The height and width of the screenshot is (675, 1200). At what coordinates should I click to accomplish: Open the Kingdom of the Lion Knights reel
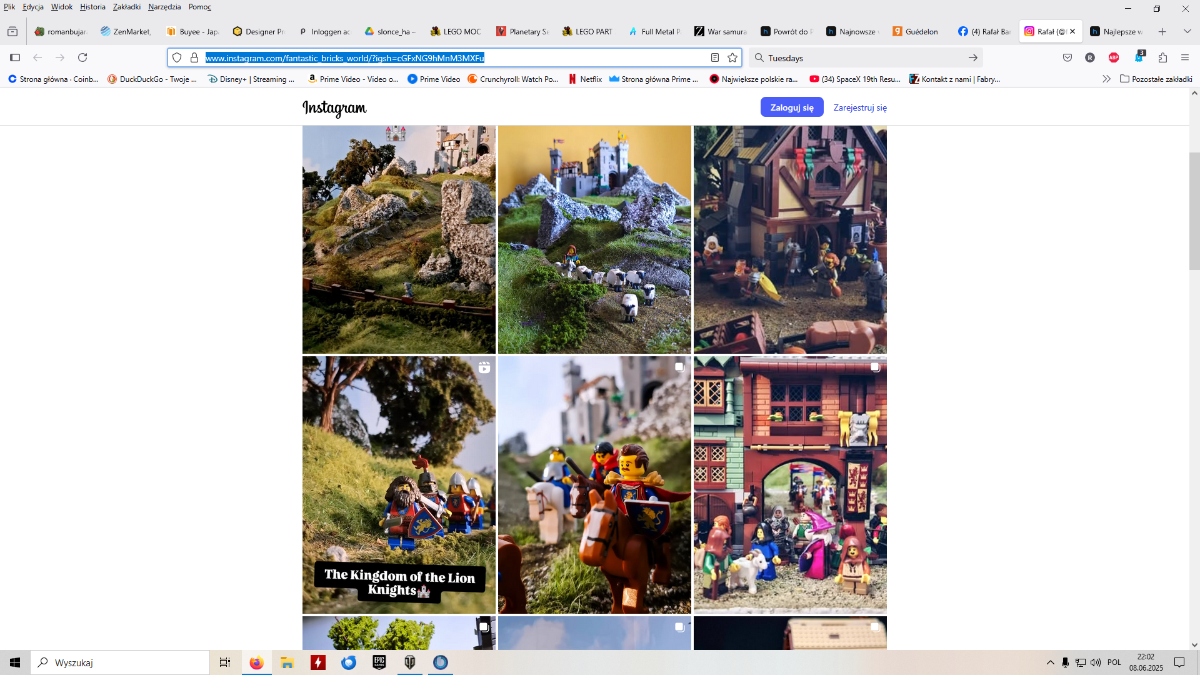pyautogui.click(x=399, y=484)
